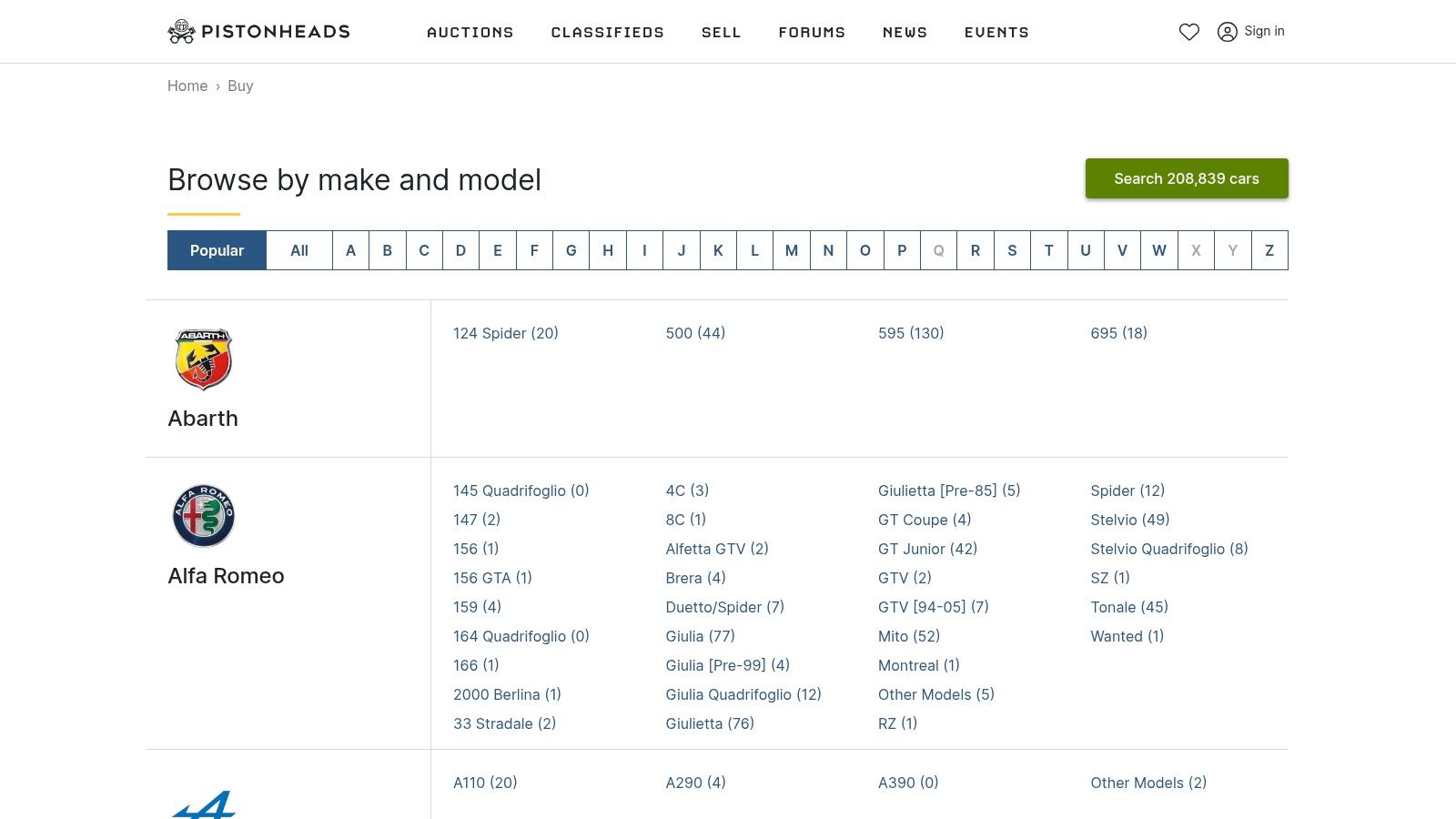Click the Alpine brand logo

click(204, 804)
